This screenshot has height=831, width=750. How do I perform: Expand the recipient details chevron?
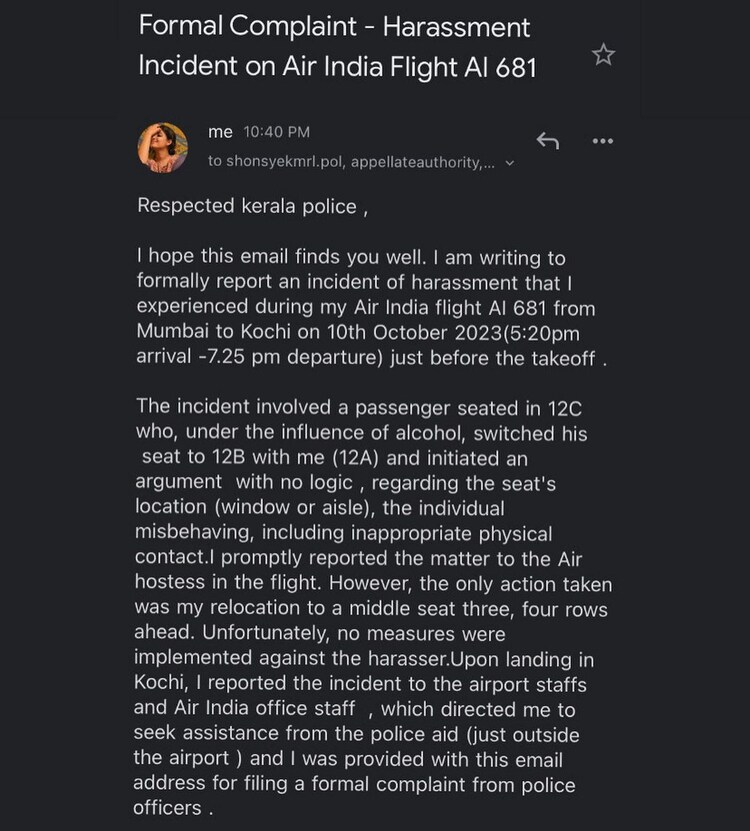click(x=510, y=162)
